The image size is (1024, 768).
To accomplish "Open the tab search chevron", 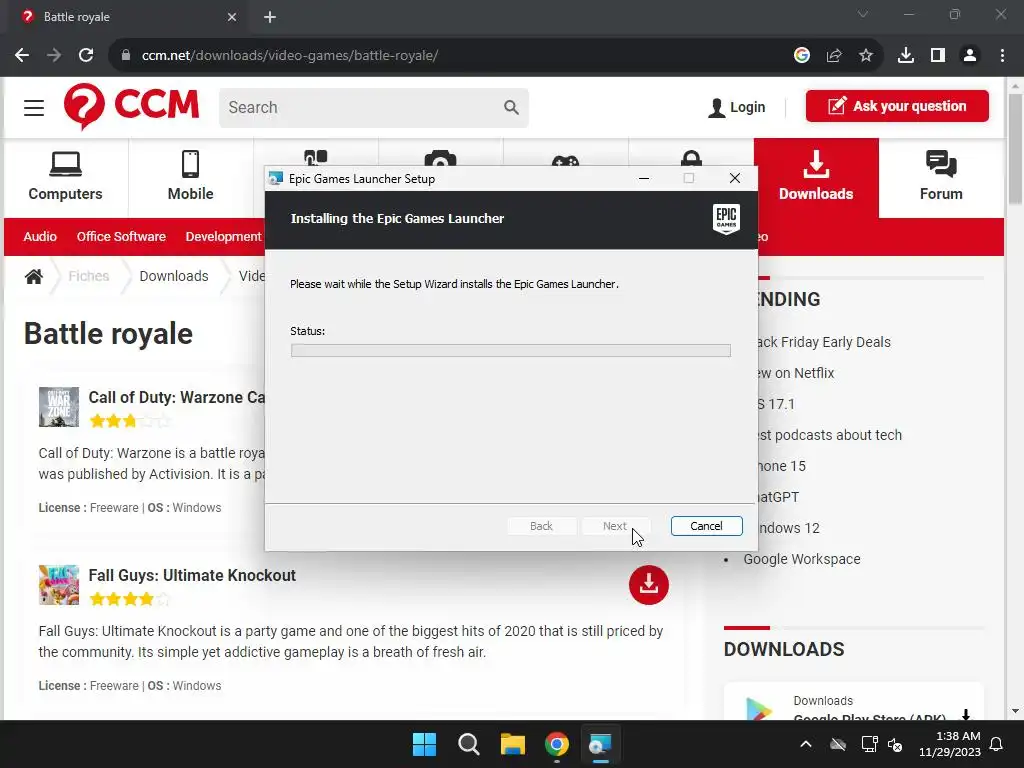I will [863, 14].
